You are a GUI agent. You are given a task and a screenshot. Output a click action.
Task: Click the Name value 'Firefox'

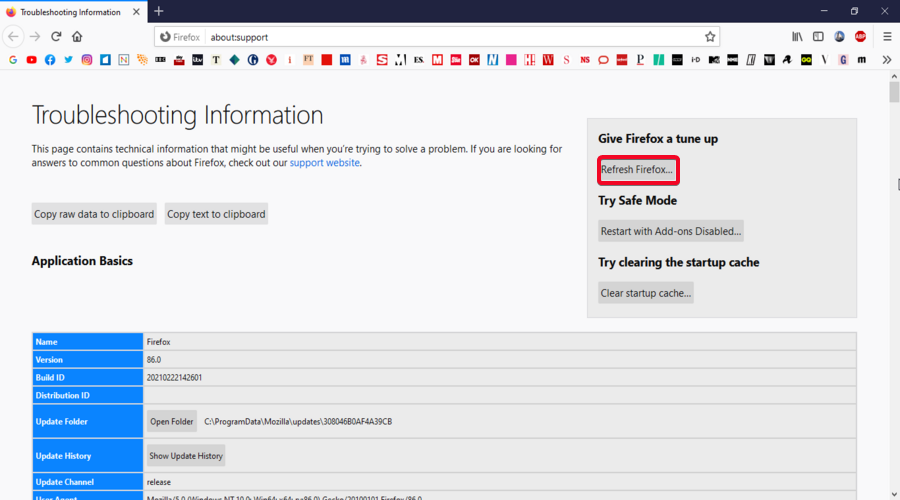tap(158, 342)
